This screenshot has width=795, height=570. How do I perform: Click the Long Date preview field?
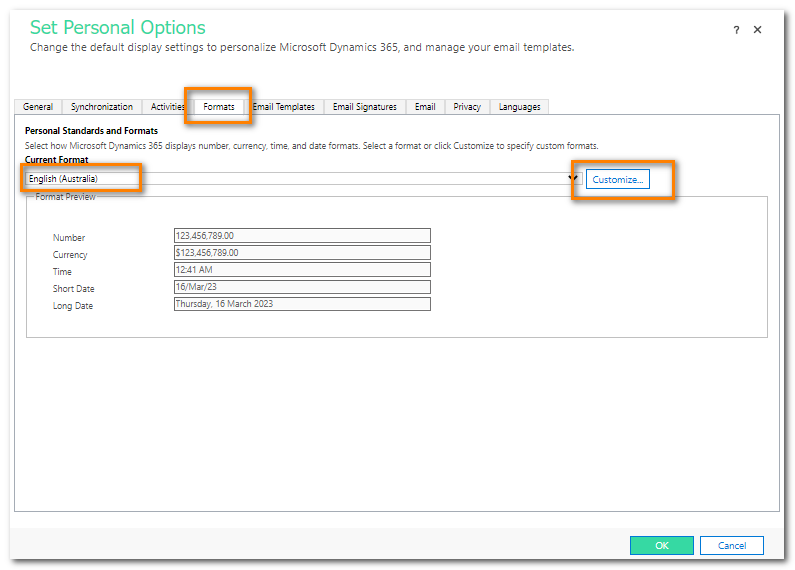tap(302, 304)
